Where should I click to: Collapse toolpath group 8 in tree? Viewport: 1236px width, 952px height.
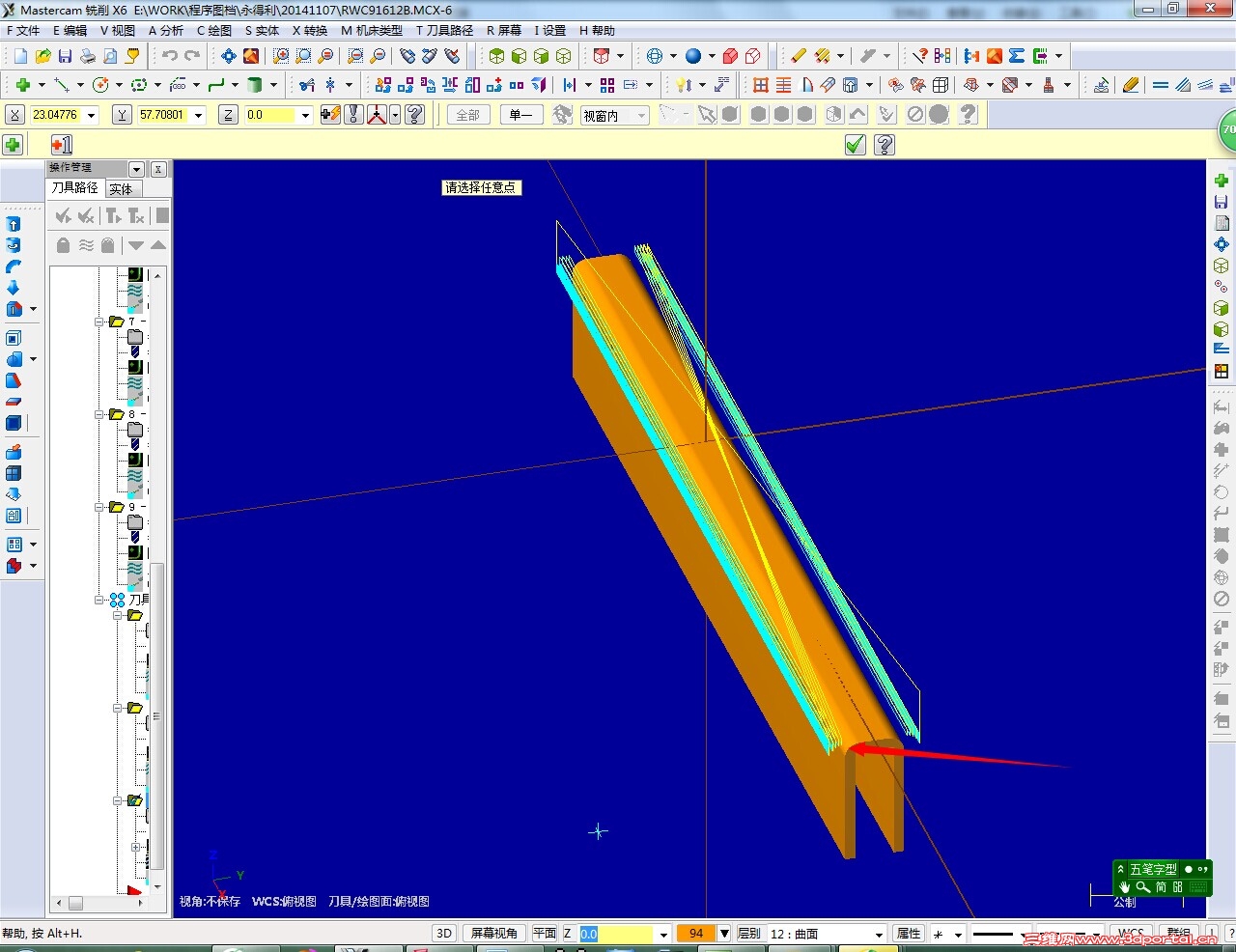(x=99, y=414)
